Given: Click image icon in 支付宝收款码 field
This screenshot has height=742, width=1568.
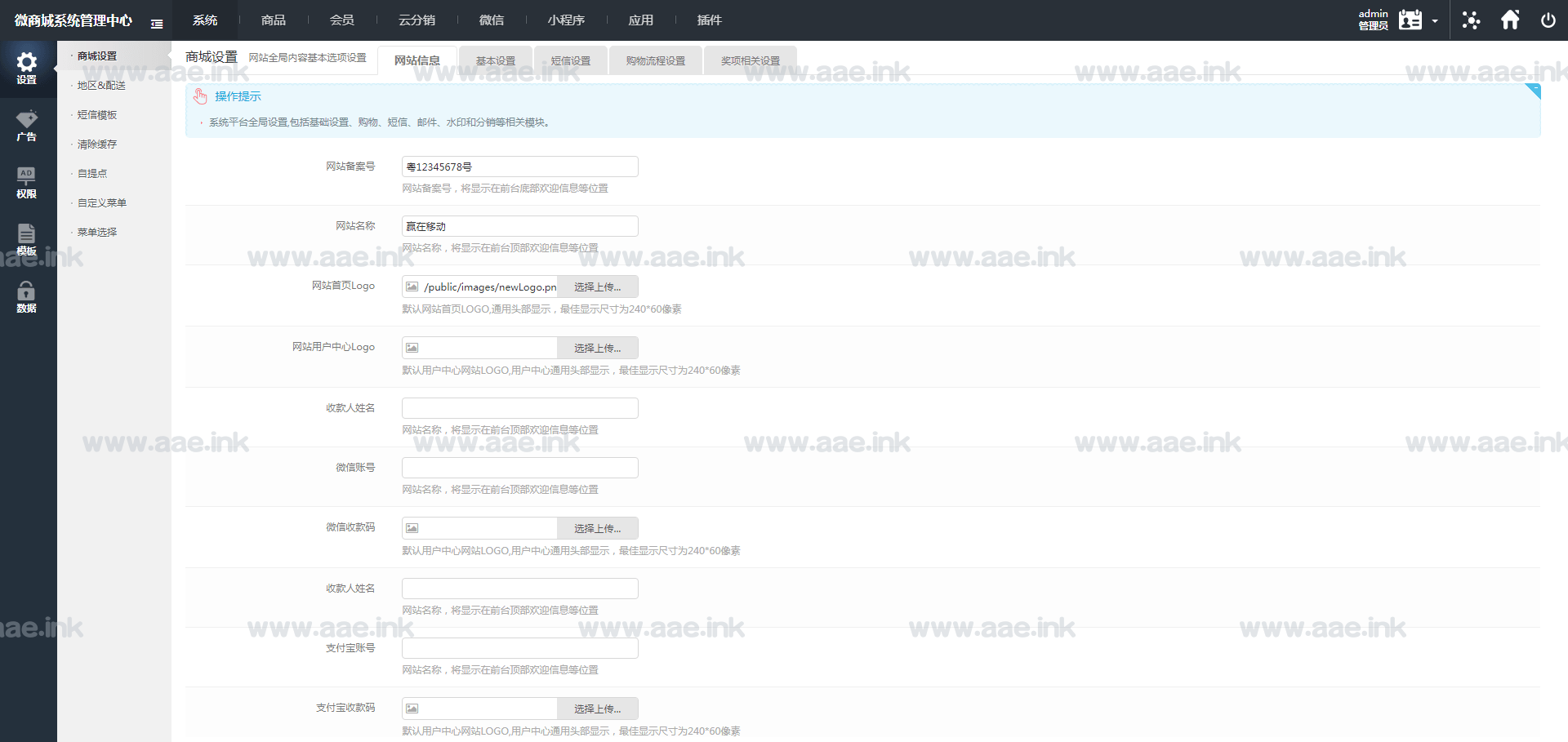Looking at the screenshot, I should coord(412,709).
